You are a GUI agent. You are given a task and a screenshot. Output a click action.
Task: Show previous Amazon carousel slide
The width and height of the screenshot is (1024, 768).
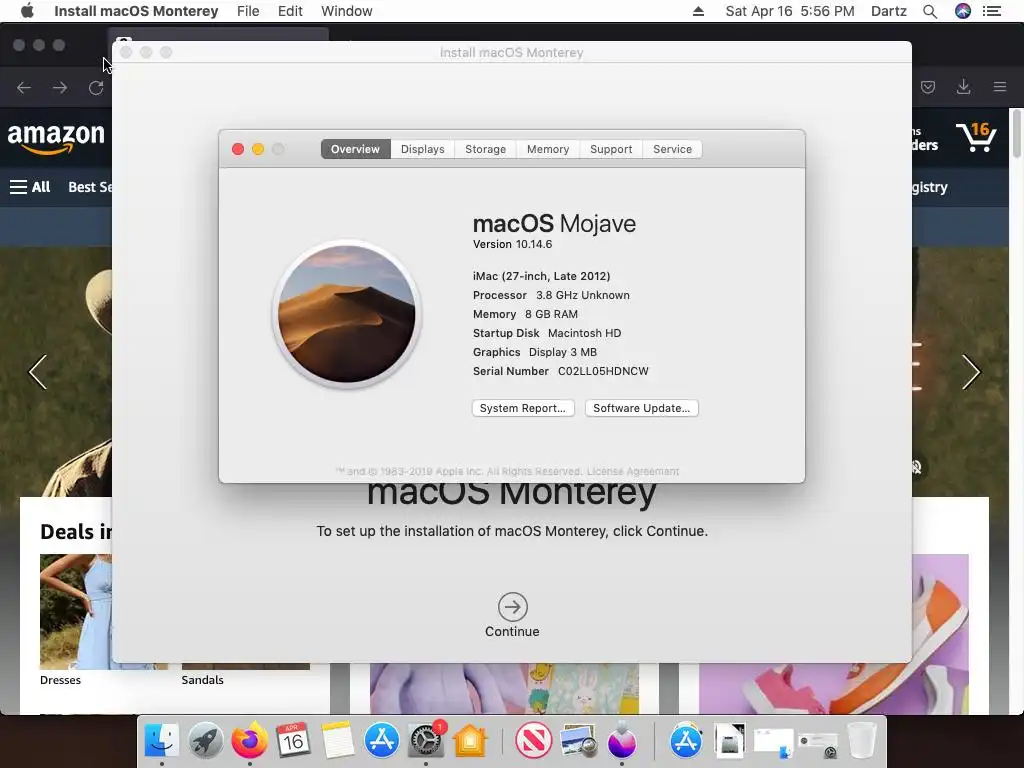coord(38,372)
